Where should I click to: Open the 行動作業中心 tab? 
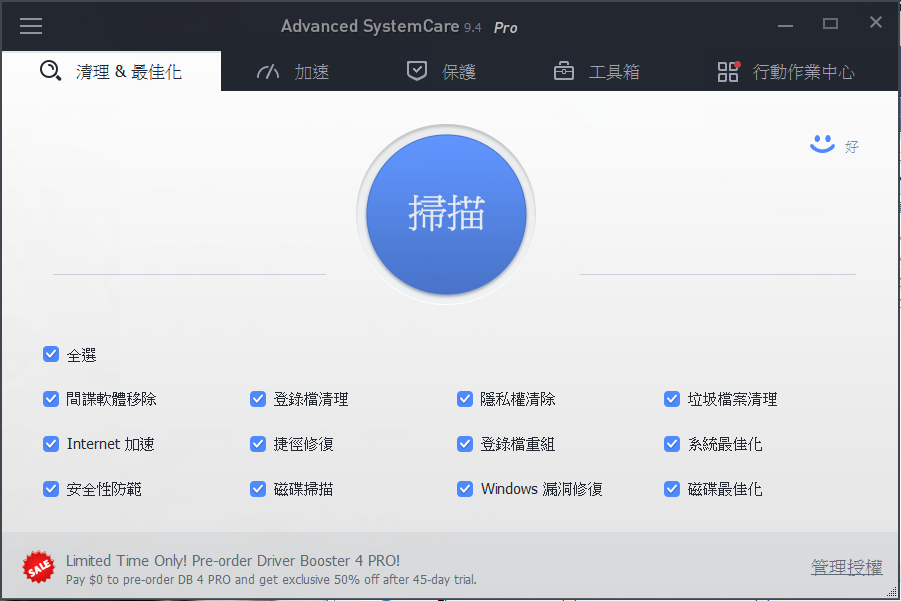(x=786, y=71)
